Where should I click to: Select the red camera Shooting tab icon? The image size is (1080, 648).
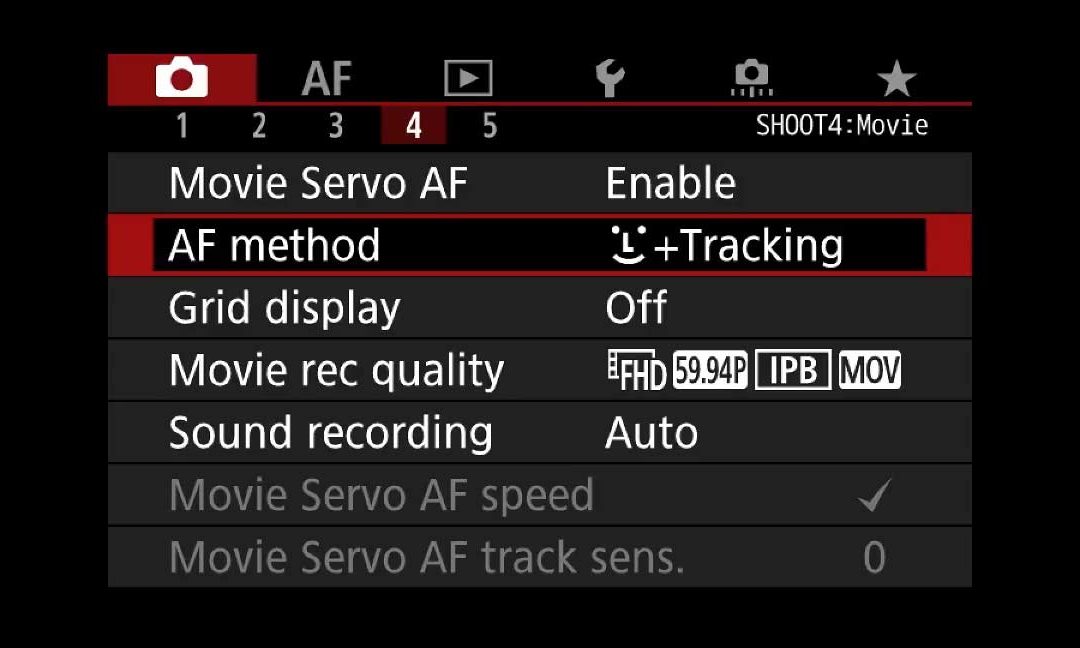tap(181, 79)
